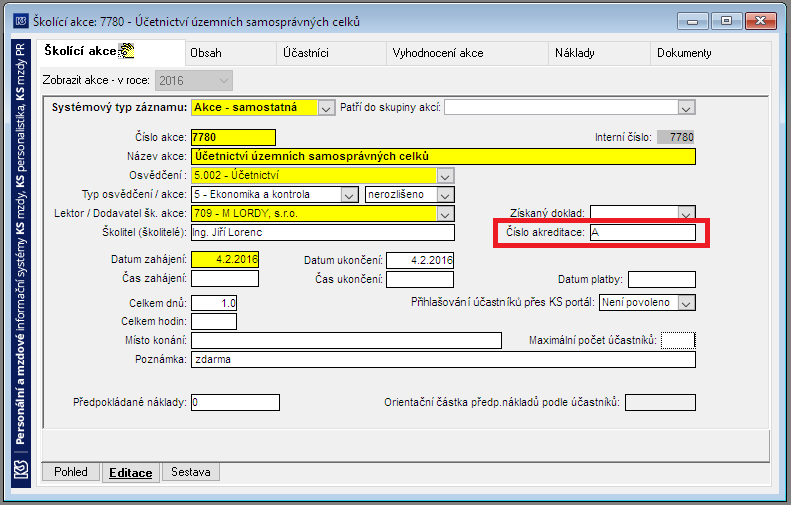Click the Školitel field Ing. Jiří Lorenc
The height and width of the screenshot is (505, 791).
[323, 233]
